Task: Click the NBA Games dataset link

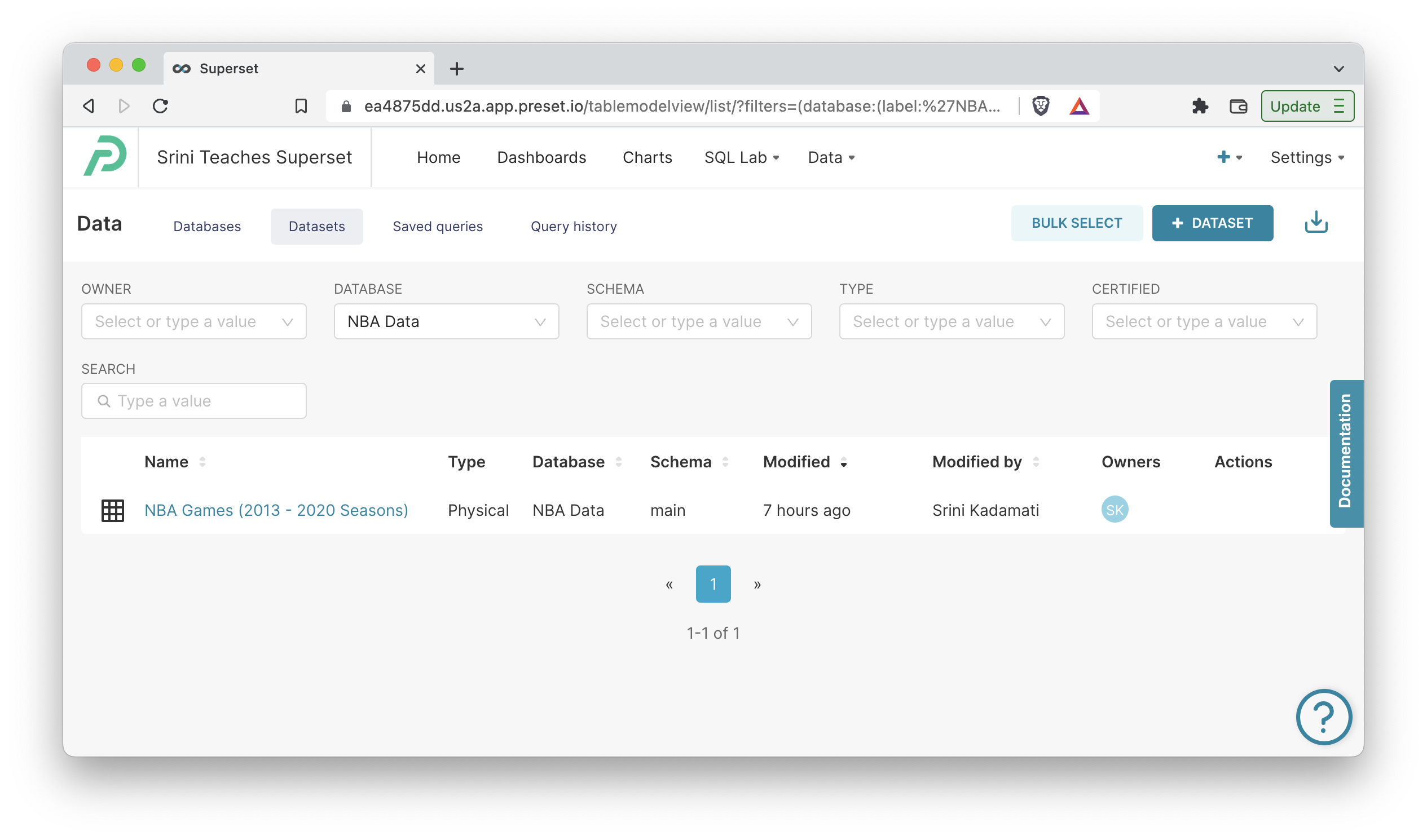Action: (276, 510)
